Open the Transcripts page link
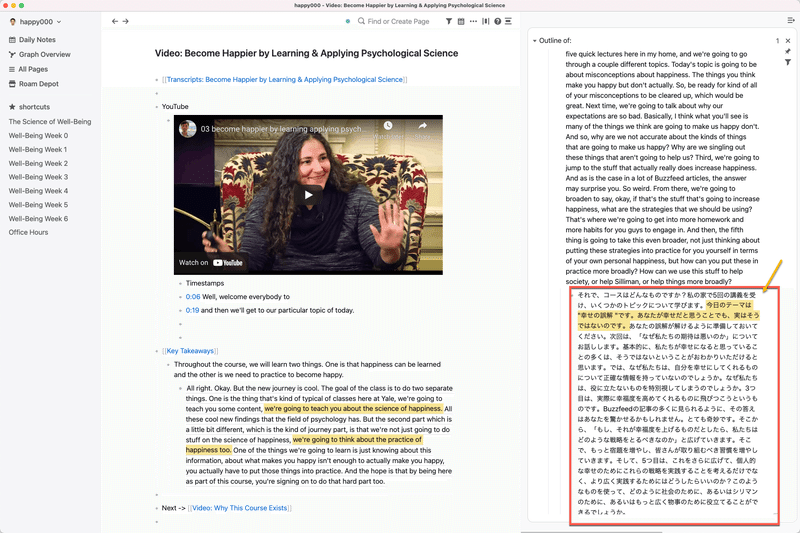The height and width of the screenshot is (533, 800). pos(284,80)
